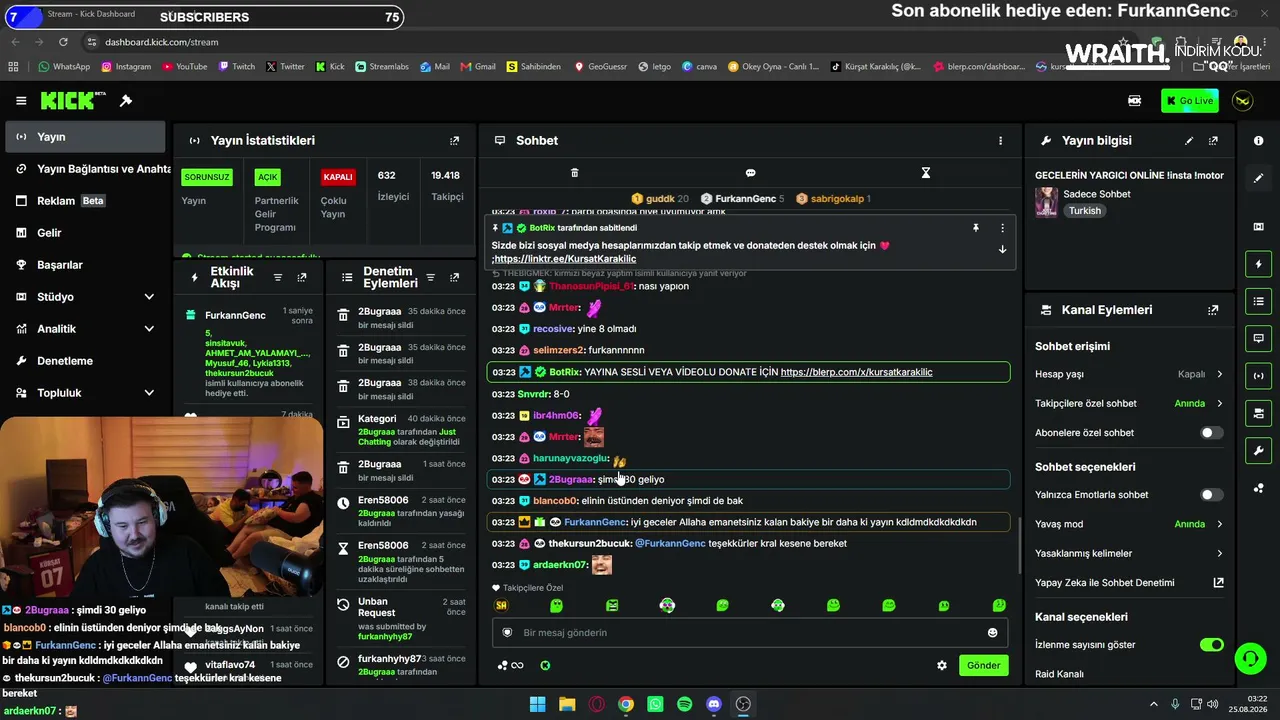1280x720 pixels.
Task: Click the trash icon in the Sohbet toolbar
Action: 574,173
